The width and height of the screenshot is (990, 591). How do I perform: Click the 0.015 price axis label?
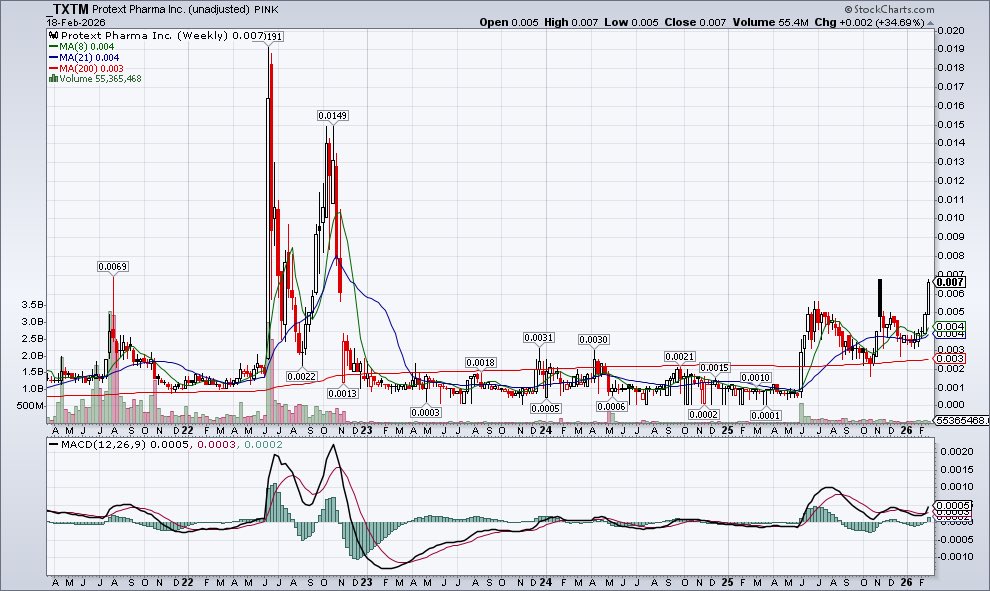pyautogui.click(x=951, y=124)
